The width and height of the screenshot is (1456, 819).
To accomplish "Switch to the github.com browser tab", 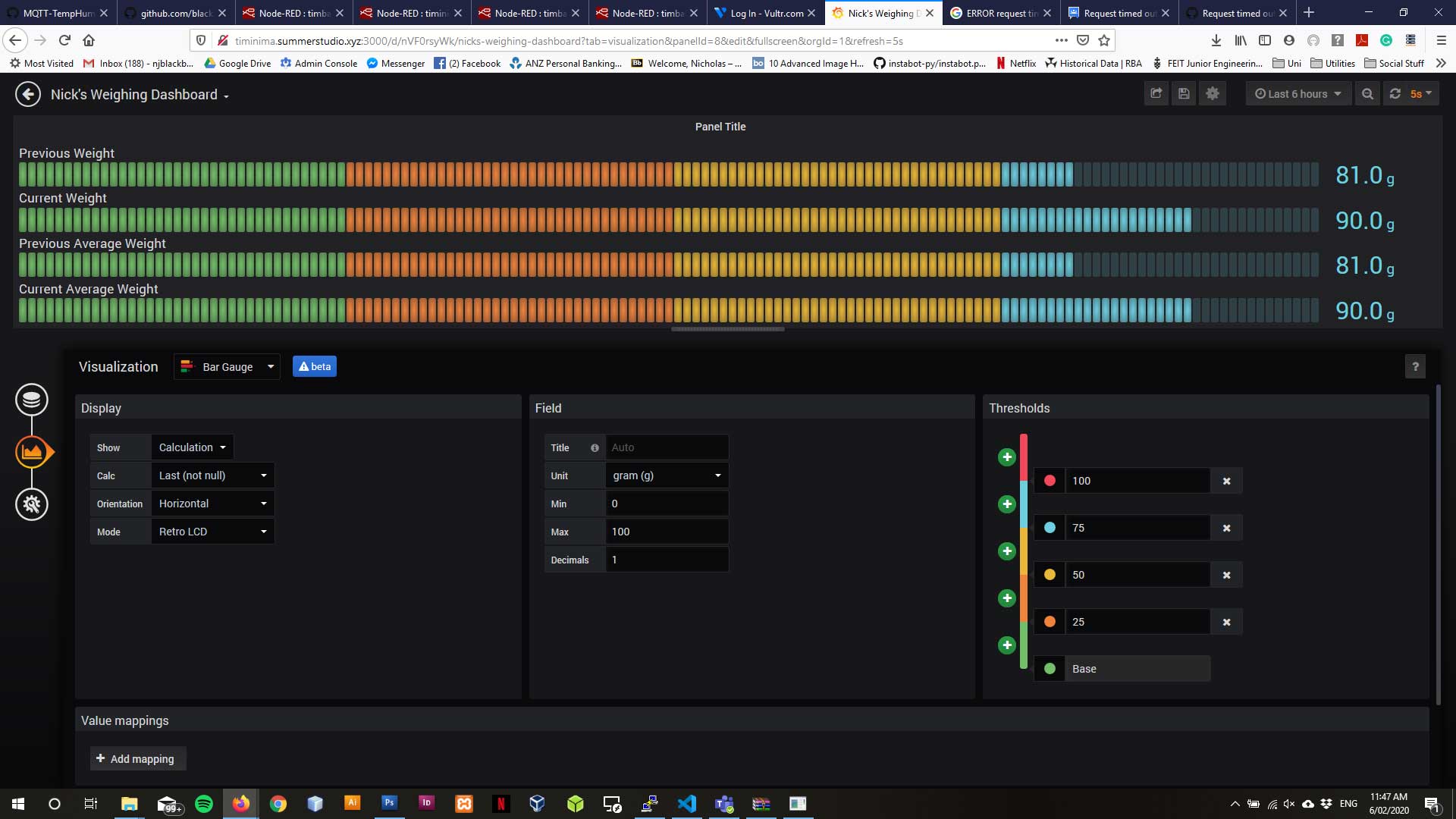I will point(174,13).
